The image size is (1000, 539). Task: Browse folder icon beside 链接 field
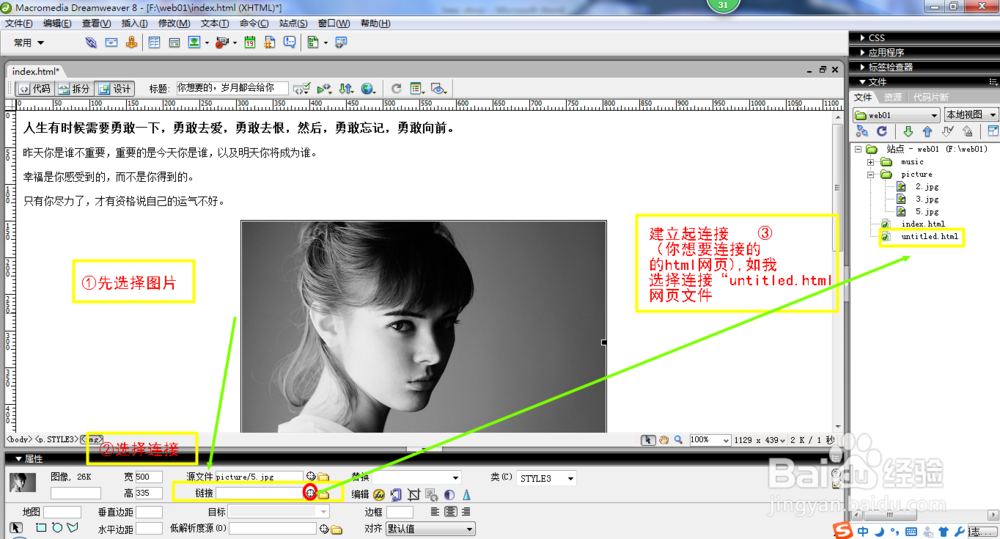pos(324,494)
